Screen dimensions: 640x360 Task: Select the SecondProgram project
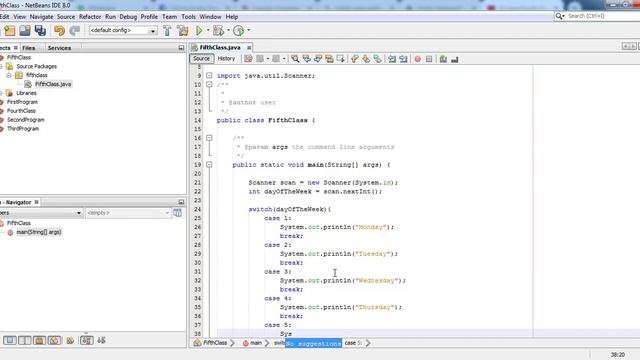(25, 120)
